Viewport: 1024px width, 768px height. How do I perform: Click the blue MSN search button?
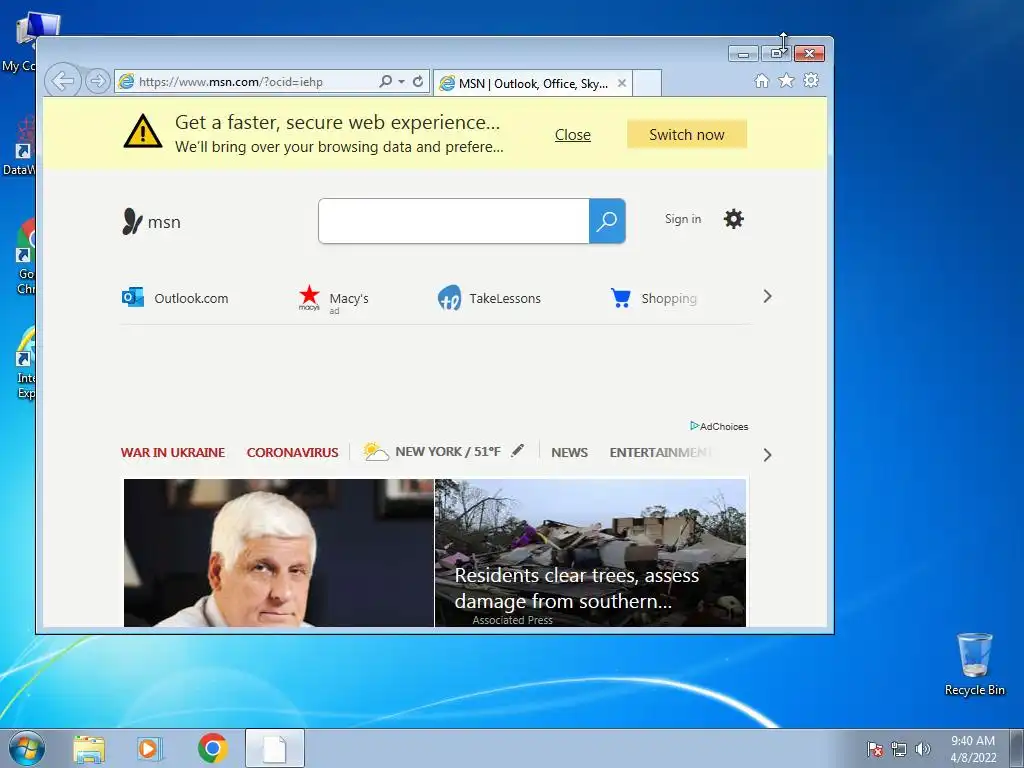[x=607, y=221]
